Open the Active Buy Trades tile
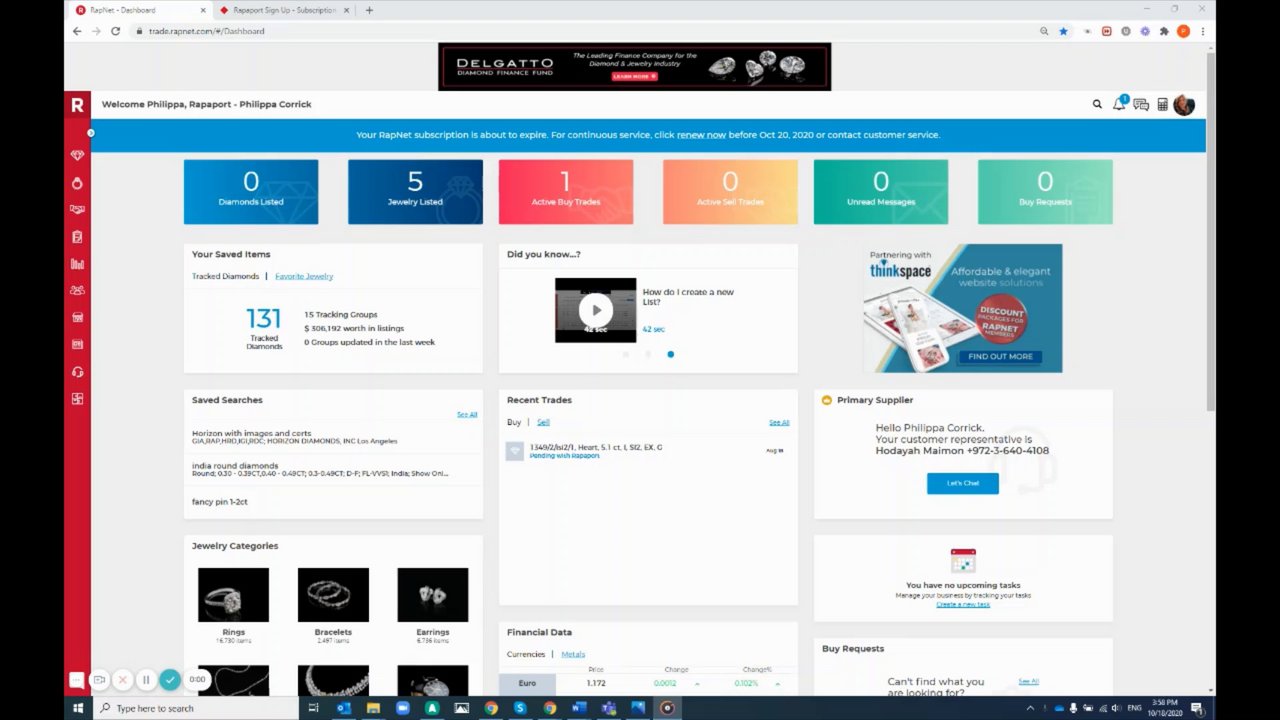The image size is (1280, 720). point(566,192)
